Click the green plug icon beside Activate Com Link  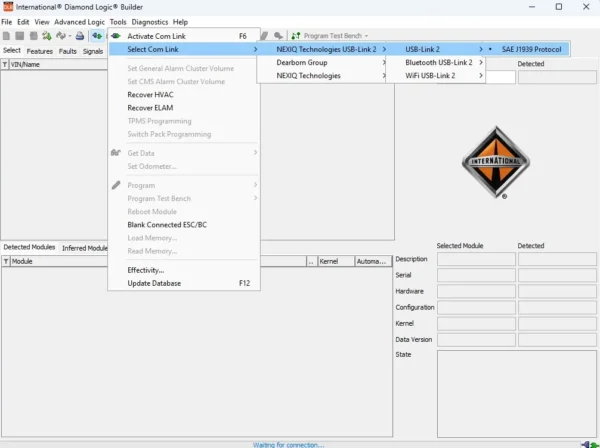point(116,36)
